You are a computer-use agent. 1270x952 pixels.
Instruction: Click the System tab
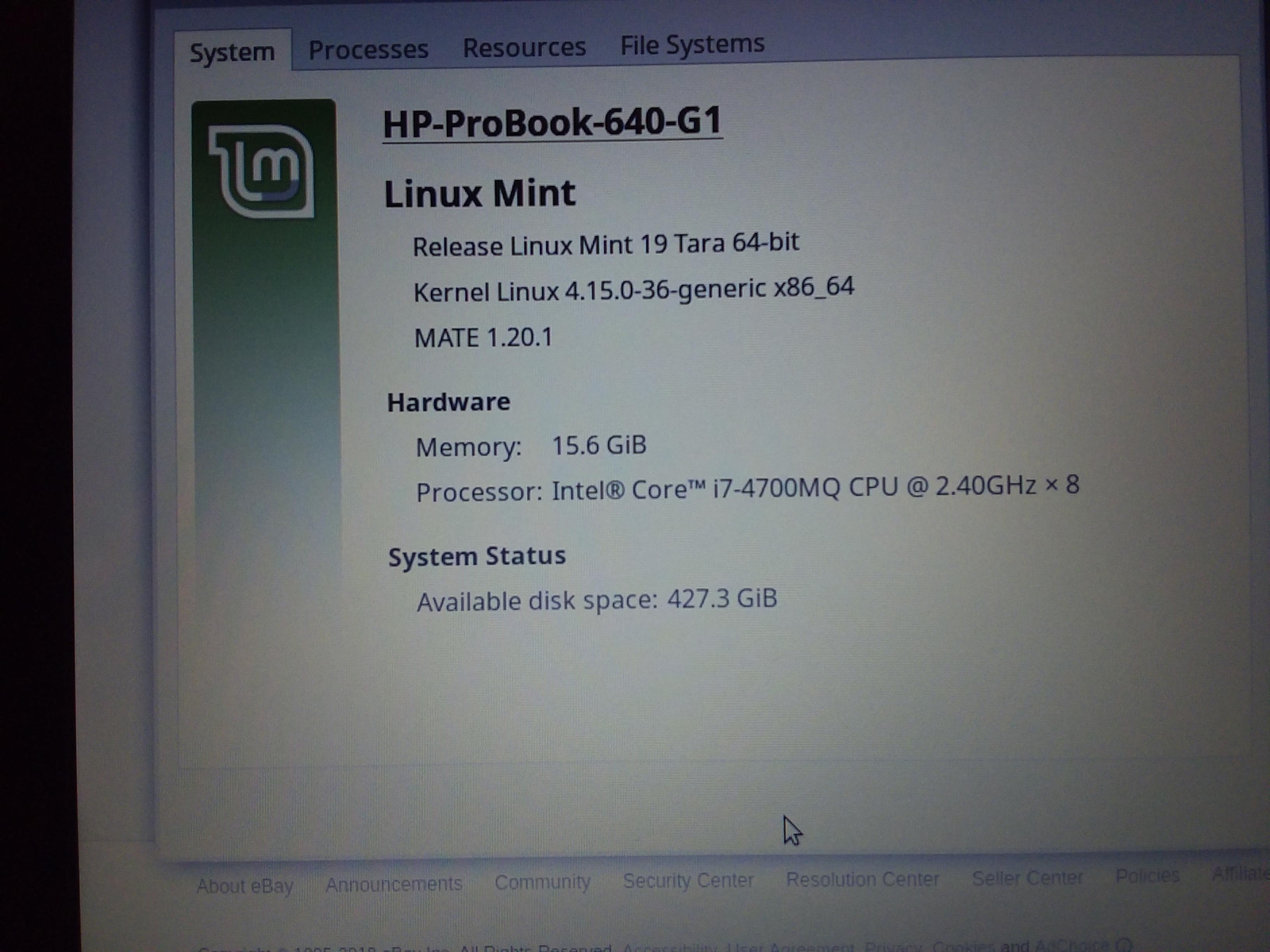coord(232,52)
